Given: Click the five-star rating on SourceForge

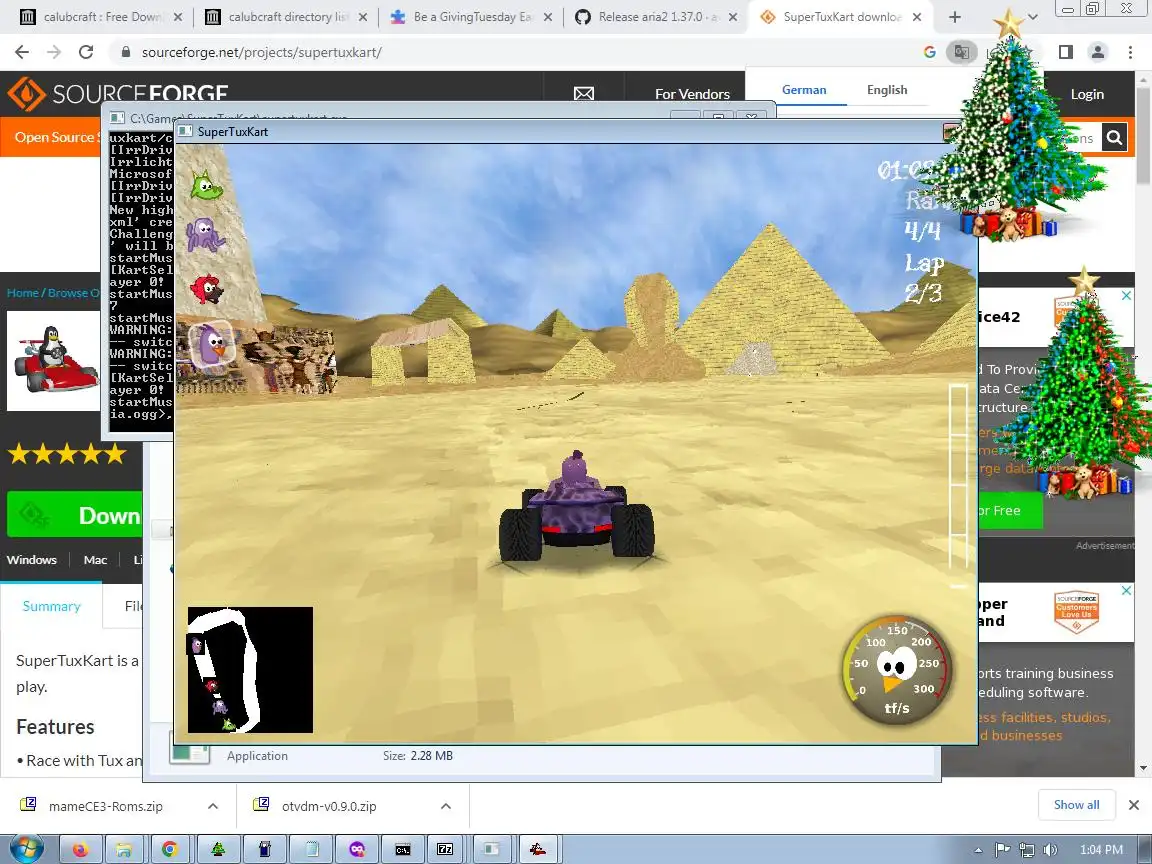Looking at the screenshot, I should [x=67, y=454].
